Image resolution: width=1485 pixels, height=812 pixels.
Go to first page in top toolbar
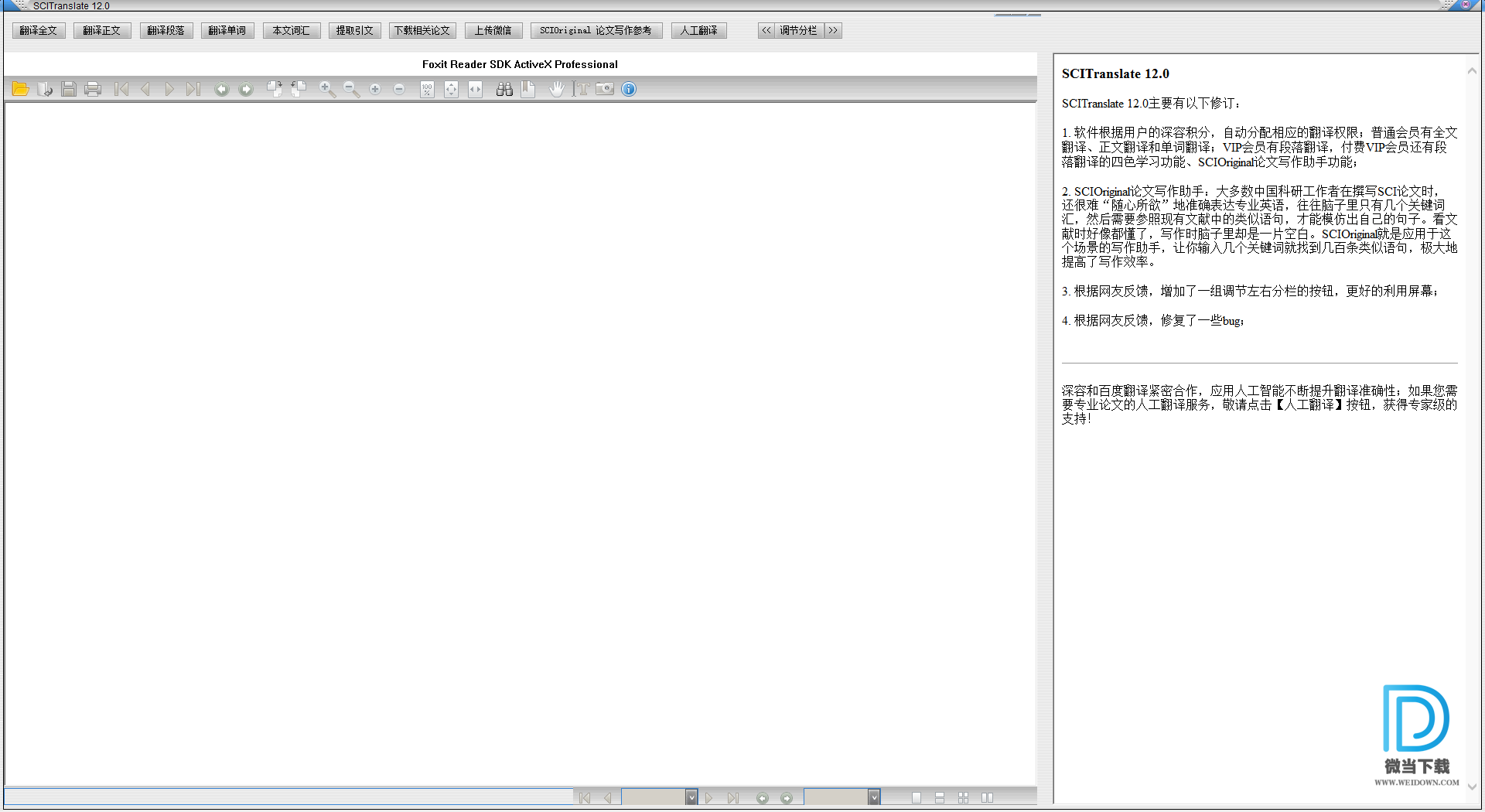coord(121,90)
